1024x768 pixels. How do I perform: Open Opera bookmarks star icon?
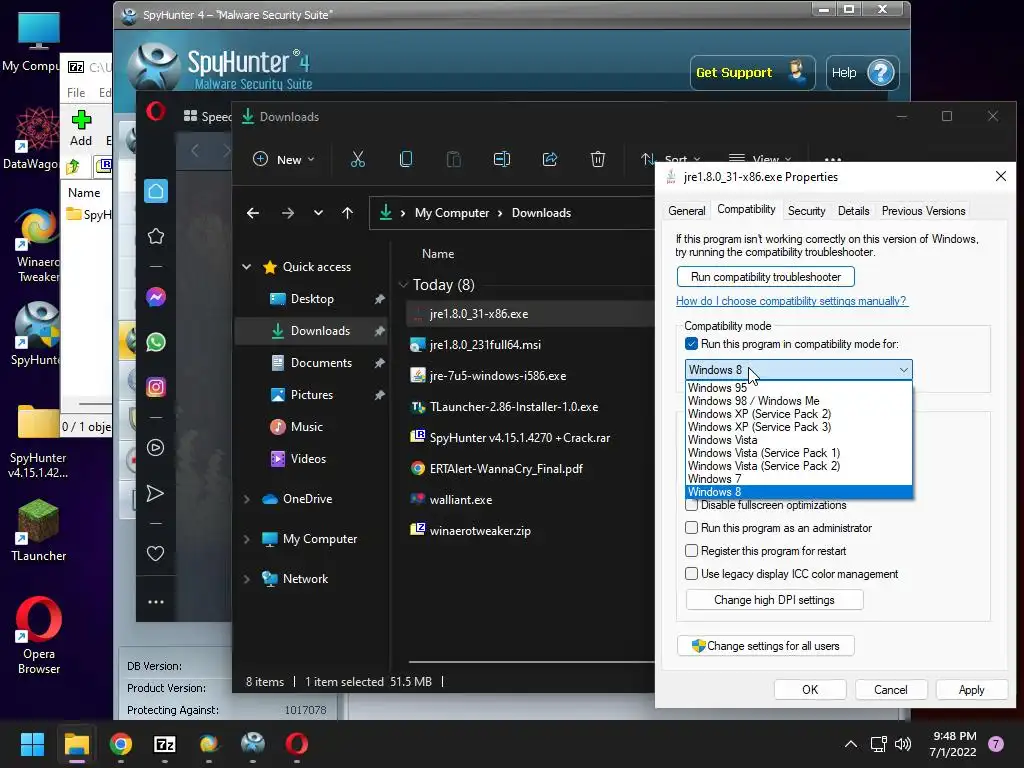(155, 236)
